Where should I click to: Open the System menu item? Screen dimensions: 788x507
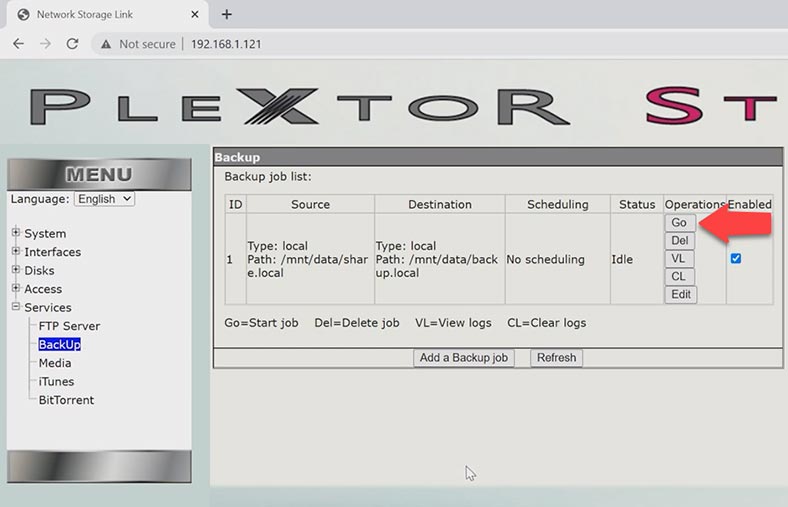[45, 234]
